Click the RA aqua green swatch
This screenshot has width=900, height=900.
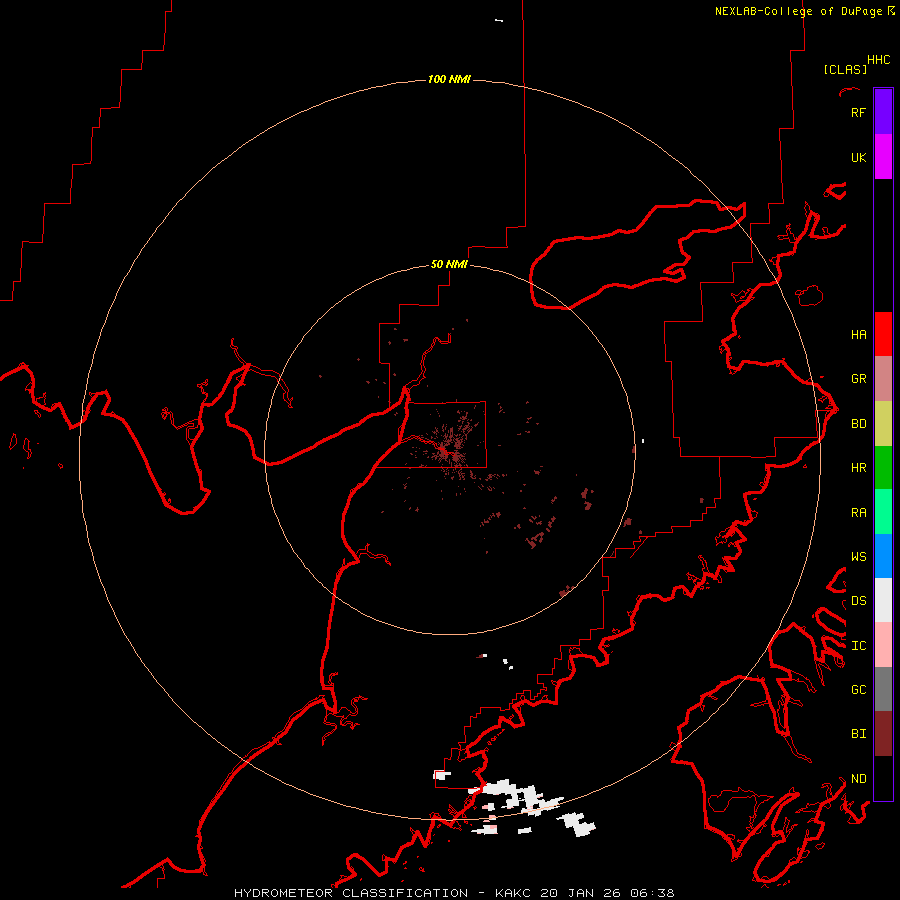(x=883, y=512)
